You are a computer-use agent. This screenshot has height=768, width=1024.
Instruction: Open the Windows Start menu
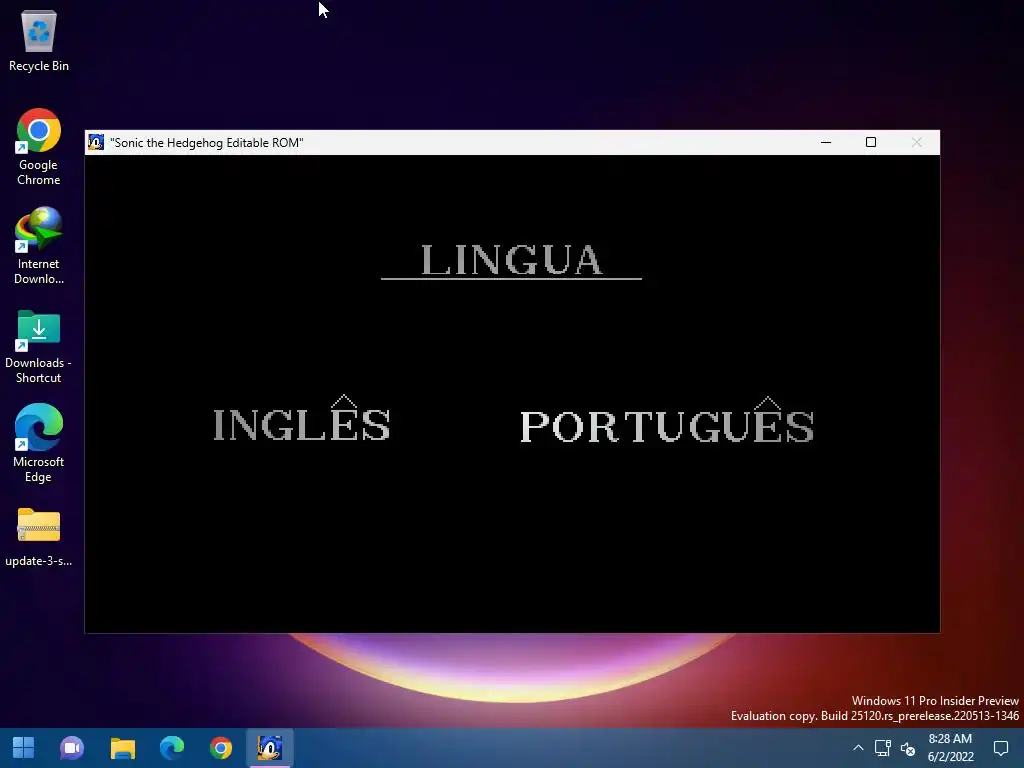[24, 748]
